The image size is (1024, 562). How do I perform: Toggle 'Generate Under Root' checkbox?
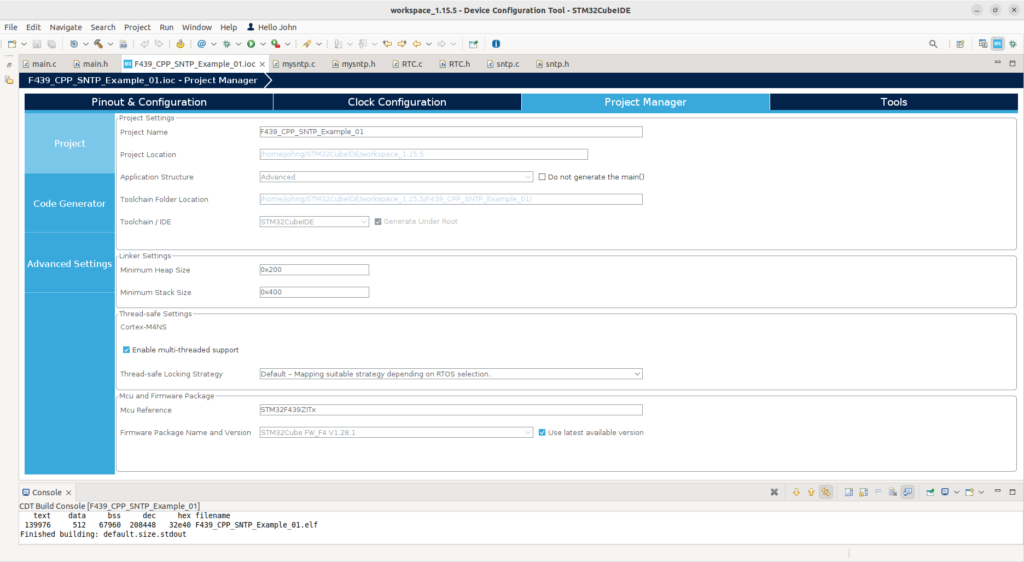(377, 222)
